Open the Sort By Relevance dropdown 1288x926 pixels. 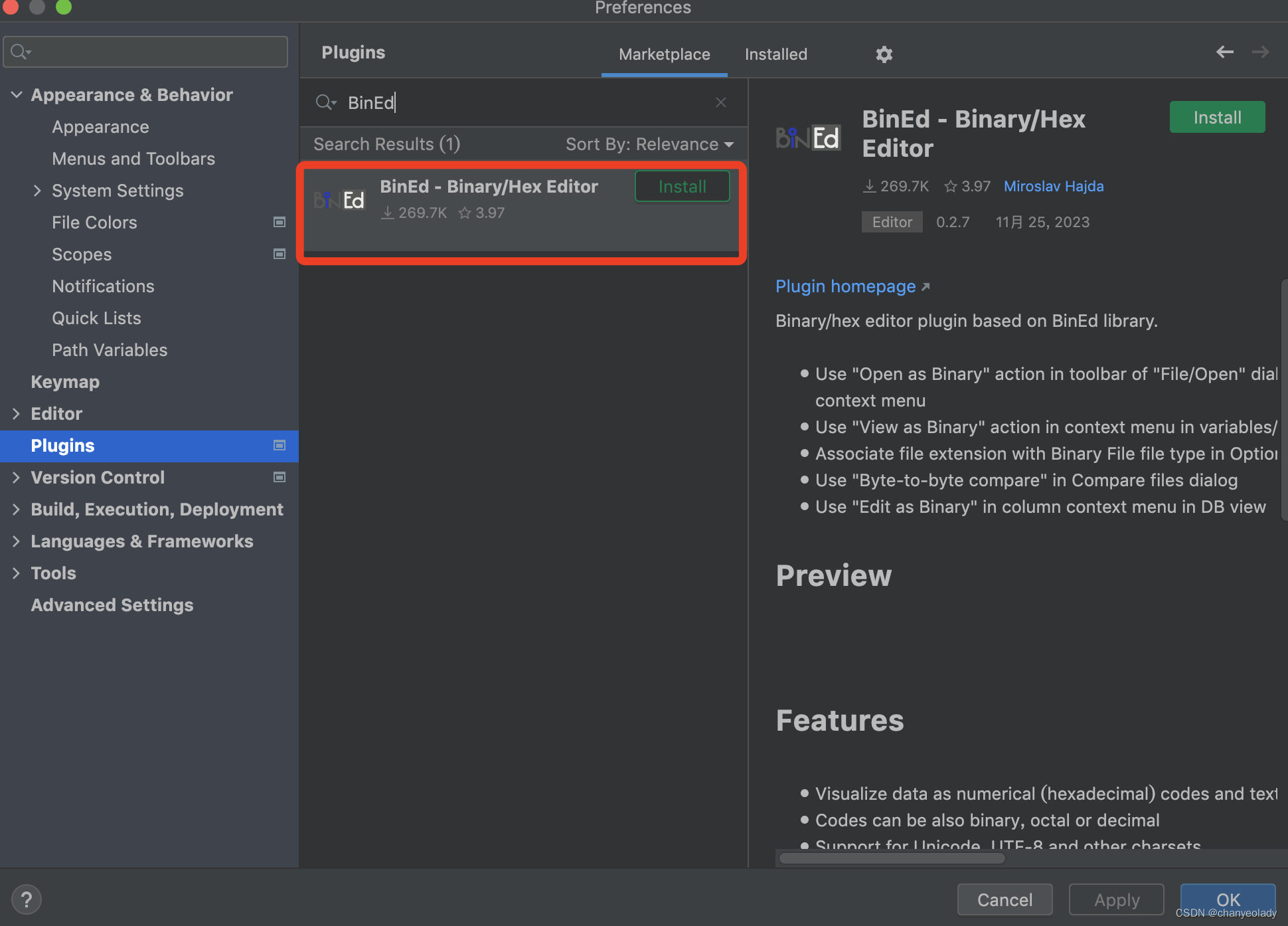click(x=649, y=144)
